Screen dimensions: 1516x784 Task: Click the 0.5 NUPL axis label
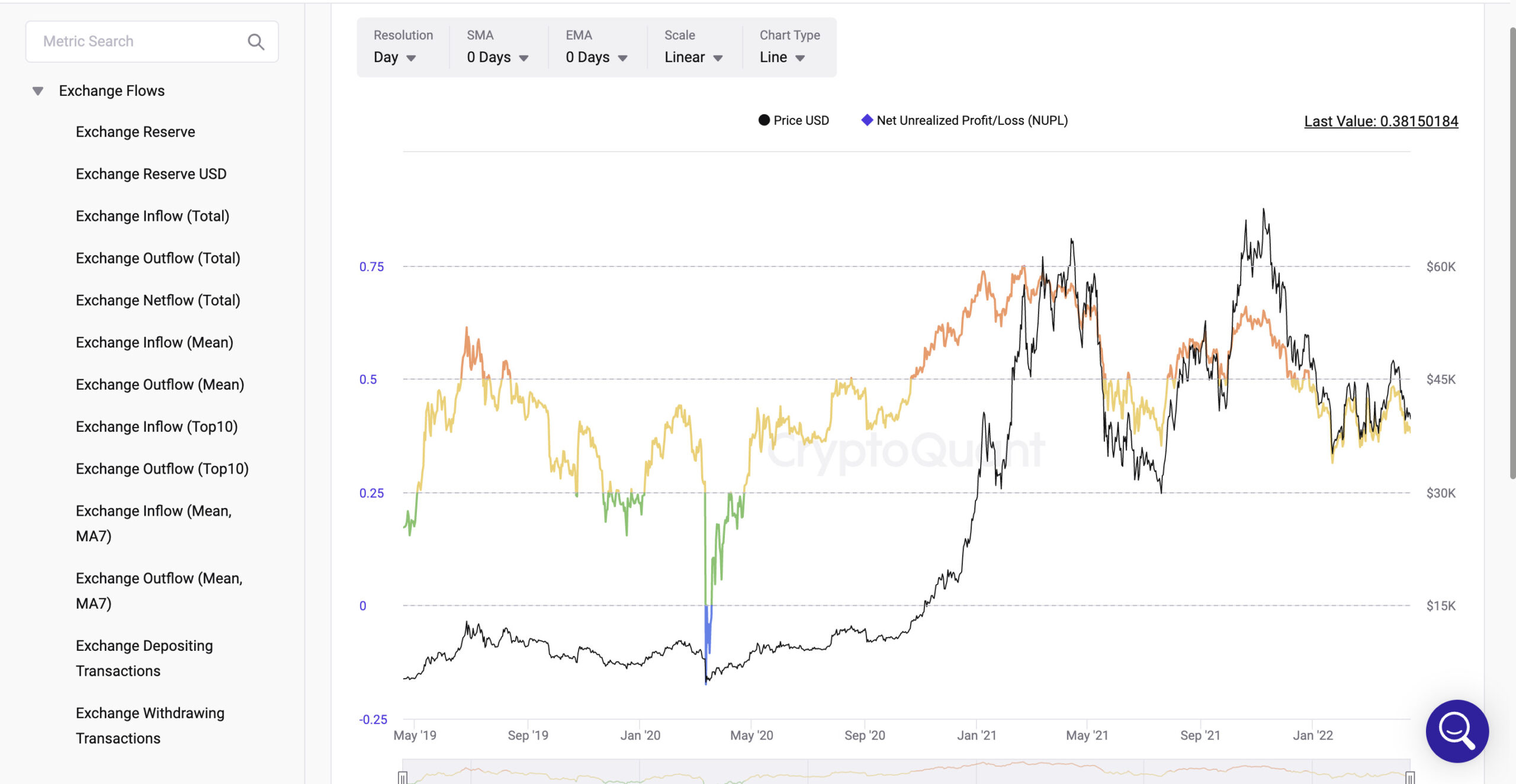tap(368, 380)
